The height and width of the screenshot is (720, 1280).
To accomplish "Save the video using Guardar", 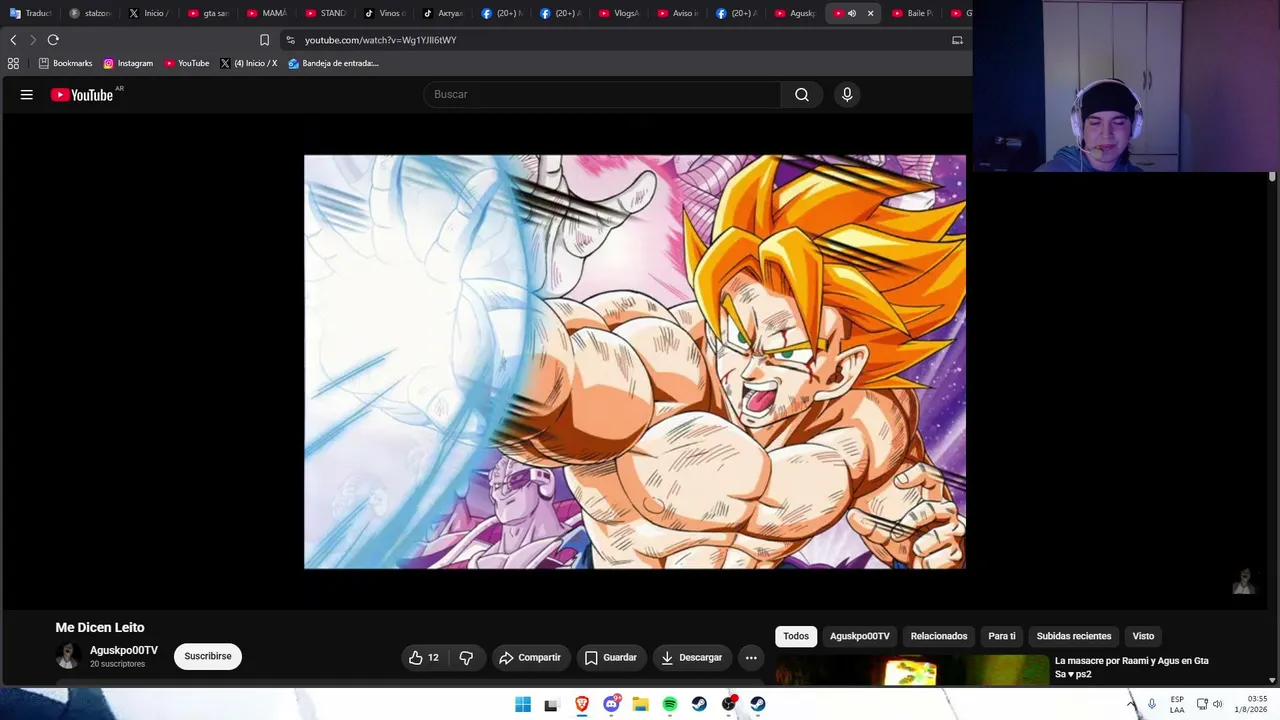I will (x=610, y=657).
